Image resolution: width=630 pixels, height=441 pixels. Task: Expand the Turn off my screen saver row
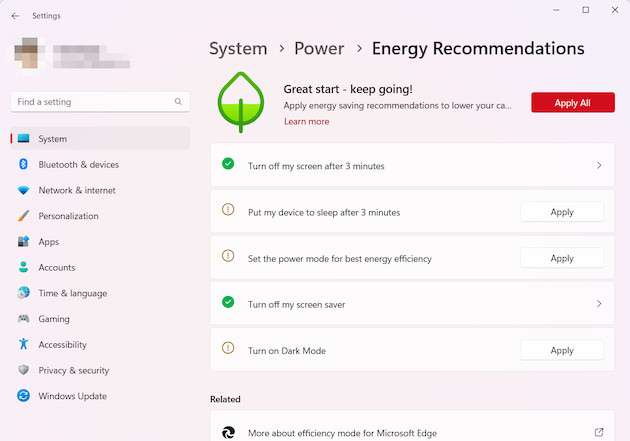point(599,304)
